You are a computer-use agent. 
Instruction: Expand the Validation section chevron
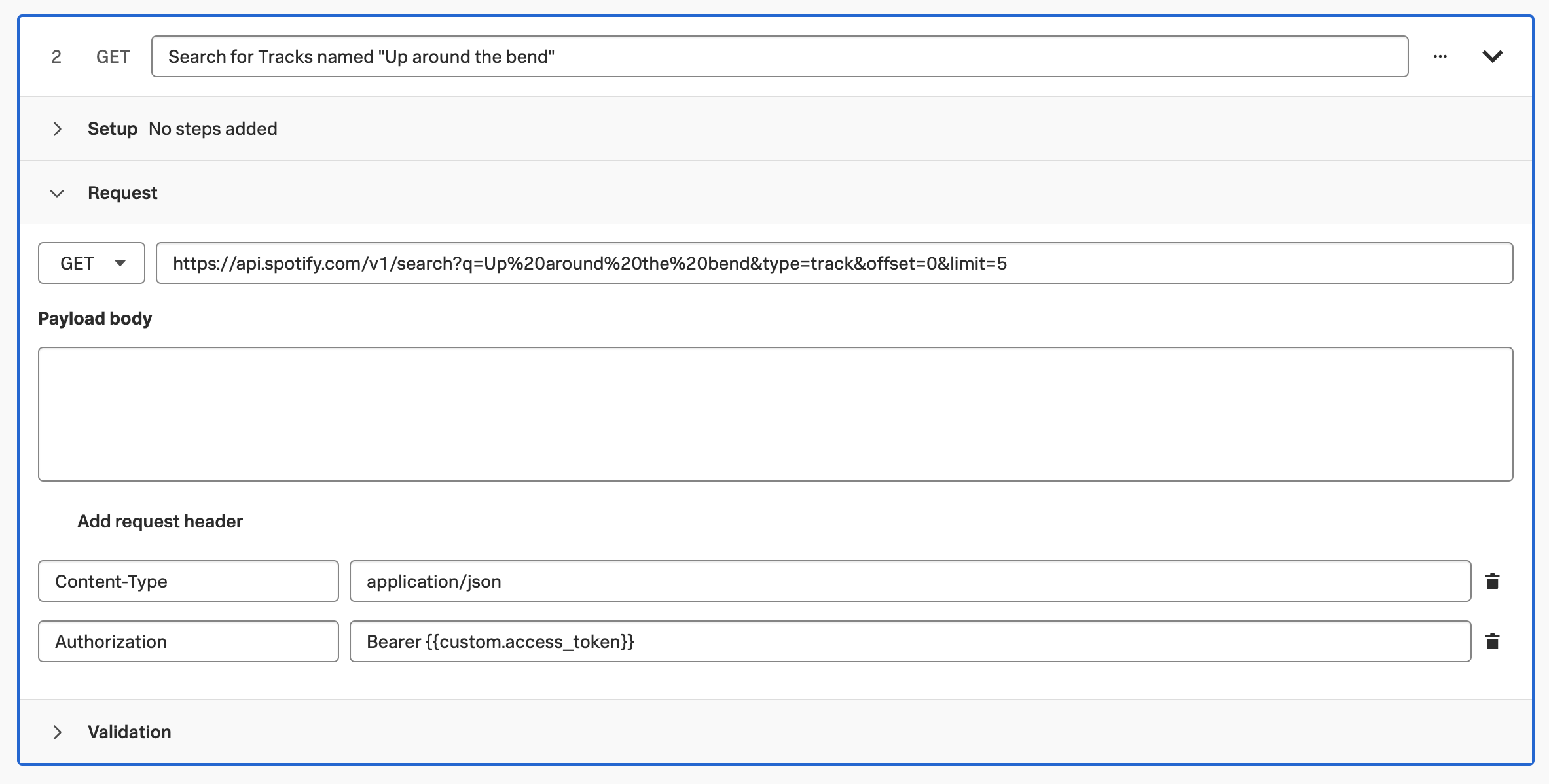pyautogui.click(x=58, y=732)
